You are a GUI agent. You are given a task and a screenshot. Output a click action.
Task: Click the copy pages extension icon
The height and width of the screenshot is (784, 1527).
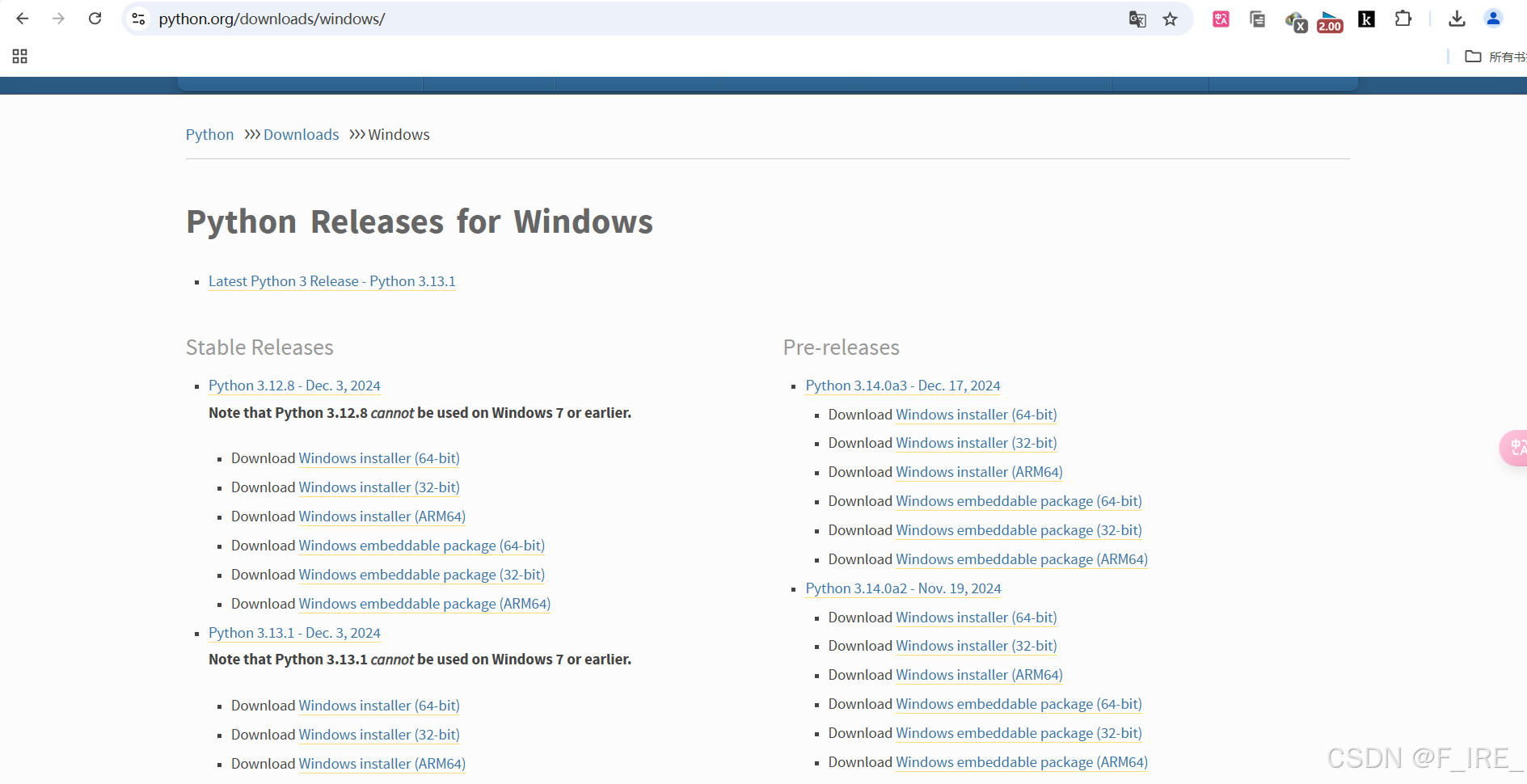click(1257, 19)
